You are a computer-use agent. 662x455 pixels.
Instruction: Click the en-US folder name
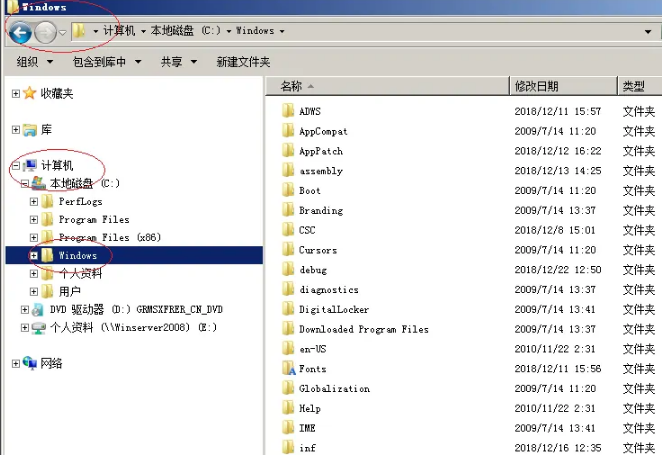[x=312, y=349]
